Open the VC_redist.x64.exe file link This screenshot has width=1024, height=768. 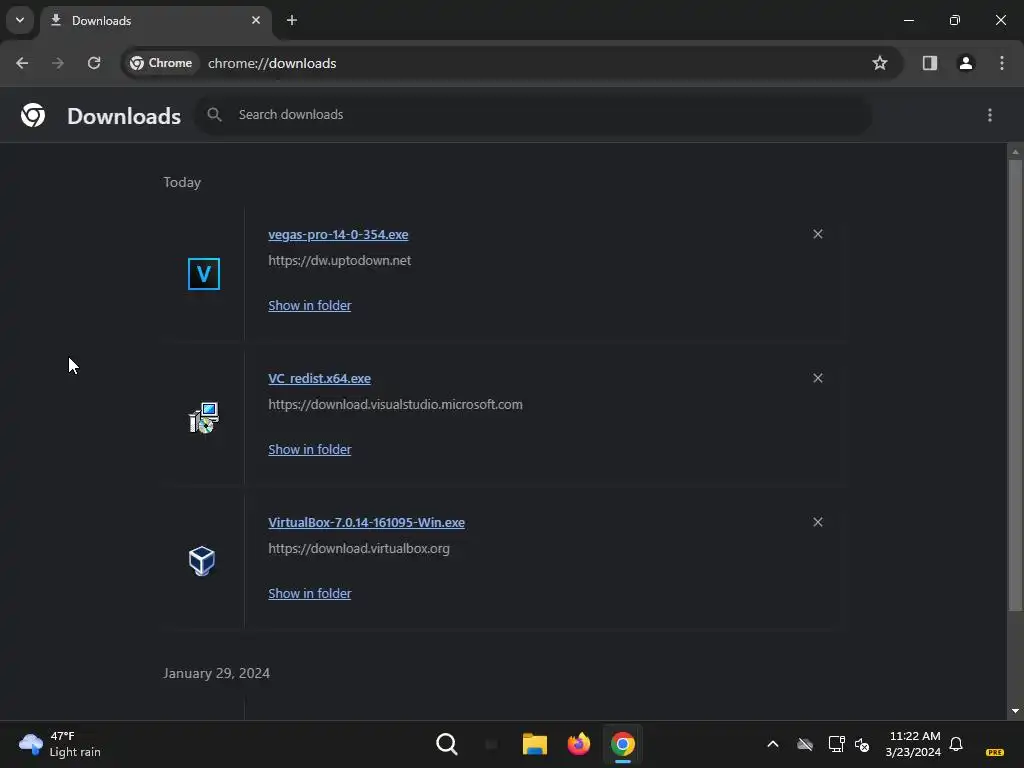[319, 379]
